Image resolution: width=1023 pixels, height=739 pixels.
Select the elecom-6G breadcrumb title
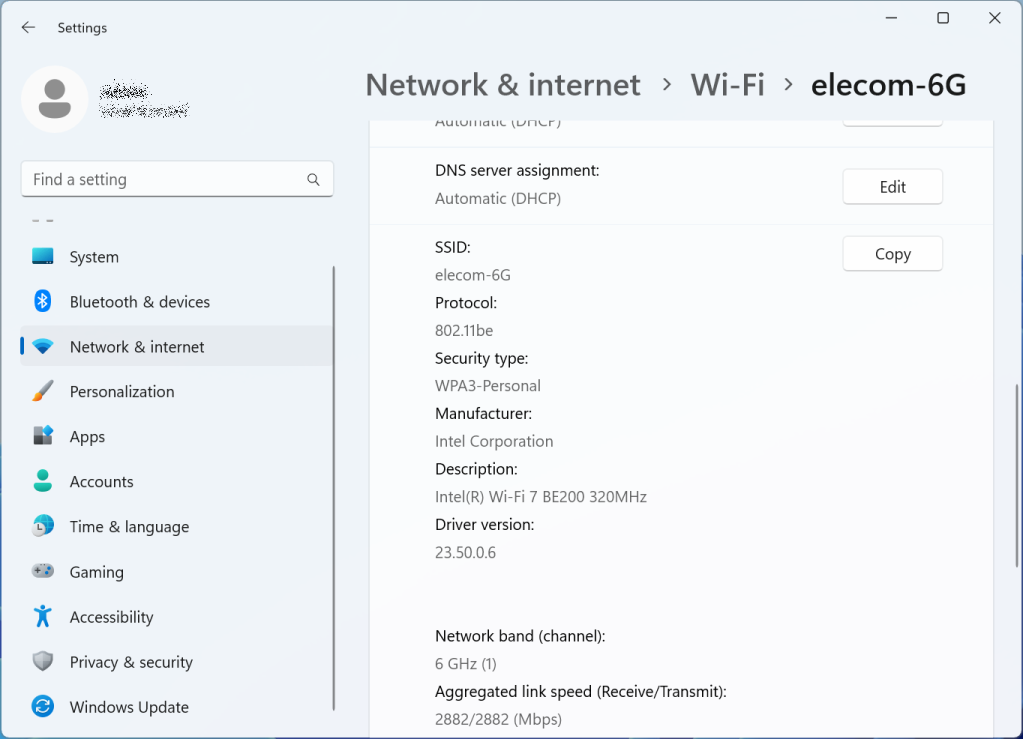pyautogui.click(x=887, y=85)
